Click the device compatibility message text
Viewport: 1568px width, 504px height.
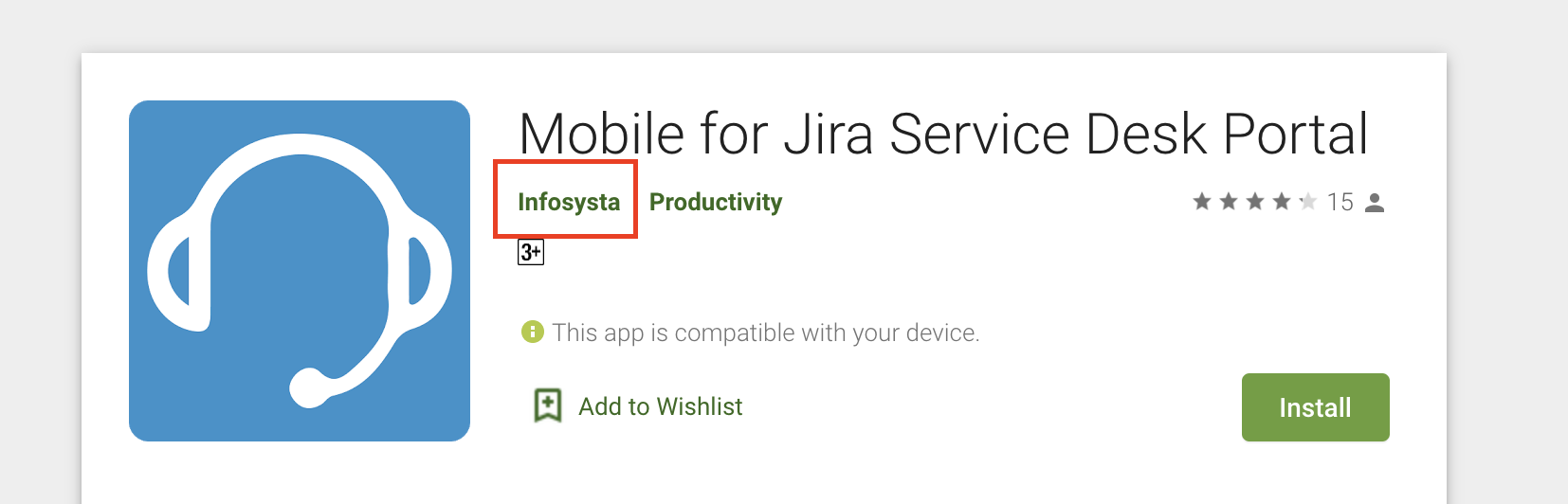coord(766,333)
